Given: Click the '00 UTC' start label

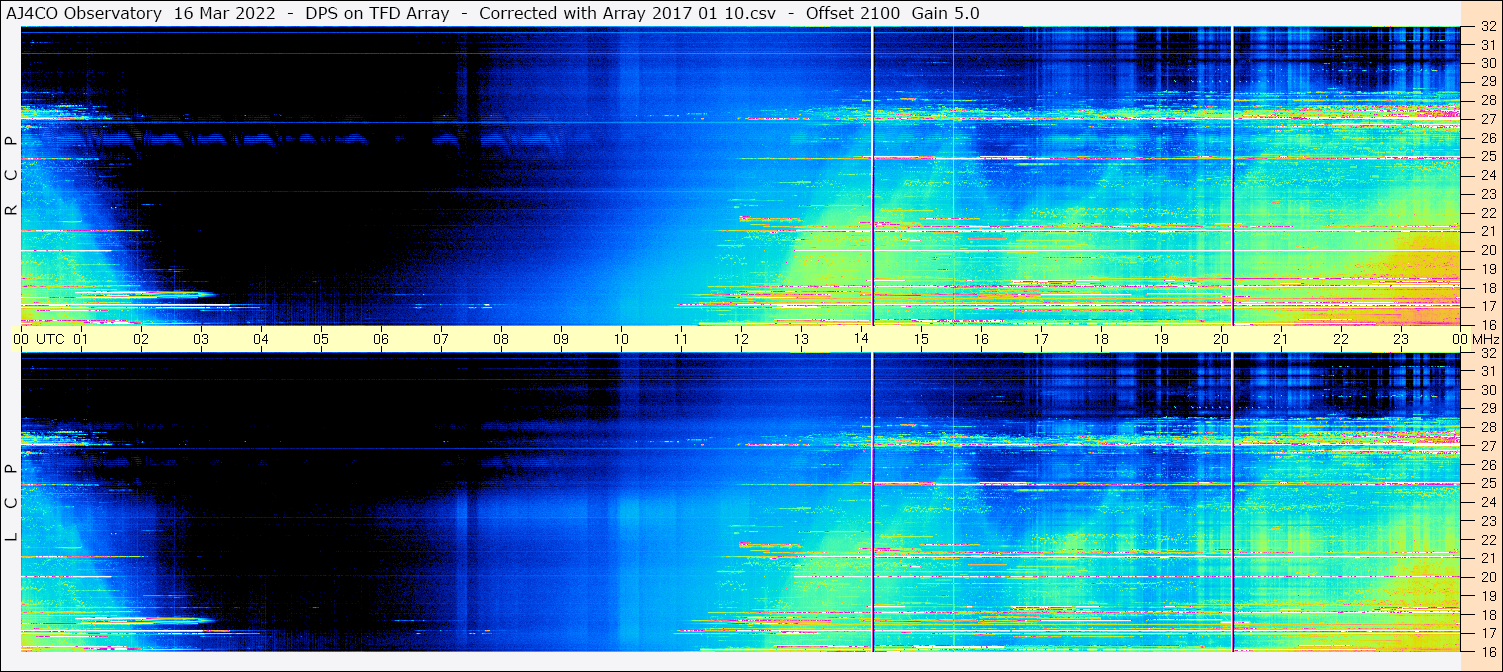Looking at the screenshot, I should pyautogui.click(x=39, y=339).
